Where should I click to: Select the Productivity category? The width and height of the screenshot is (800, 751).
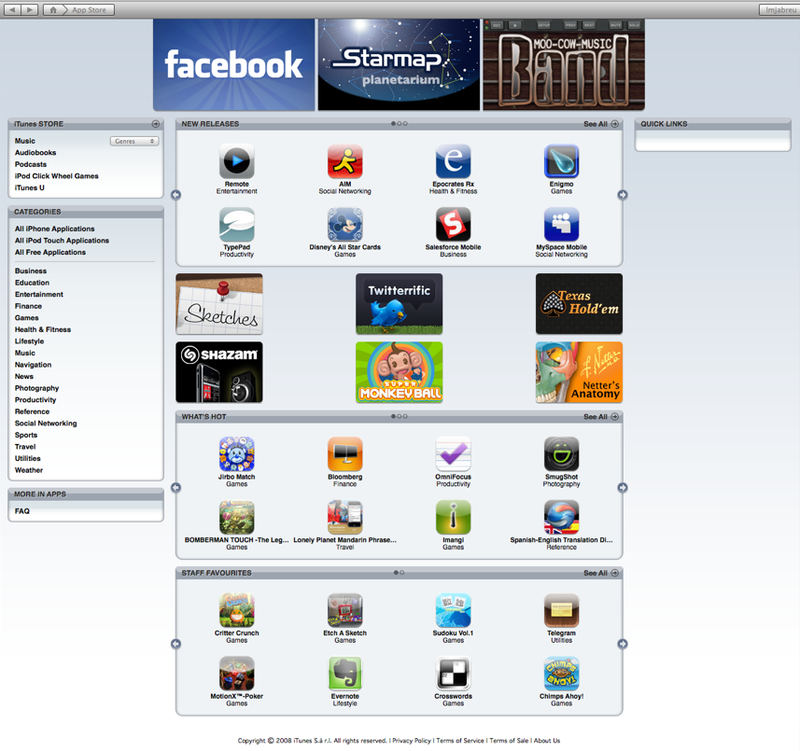coord(35,400)
